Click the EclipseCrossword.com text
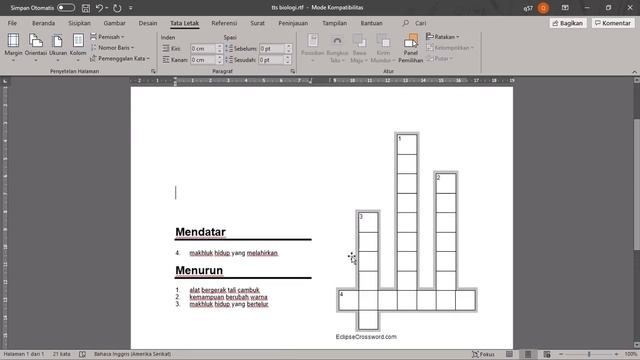Image resolution: width=640 pixels, height=360 pixels. click(366, 337)
